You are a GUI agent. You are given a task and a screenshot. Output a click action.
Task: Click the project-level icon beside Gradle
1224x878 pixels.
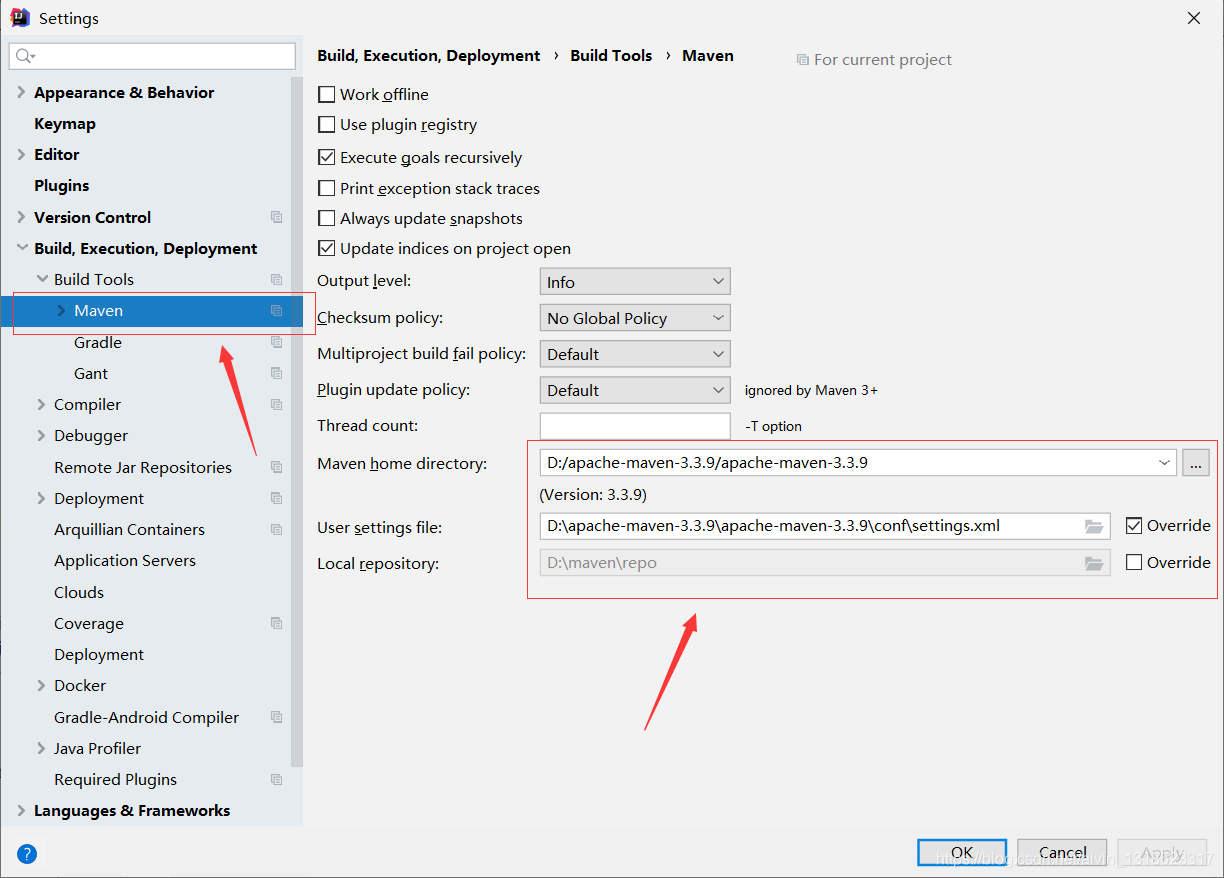pos(277,342)
